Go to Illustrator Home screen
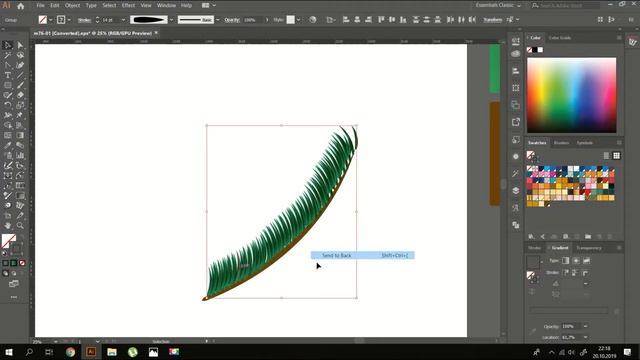Screen dimensions: 640x360 click(20, 6)
